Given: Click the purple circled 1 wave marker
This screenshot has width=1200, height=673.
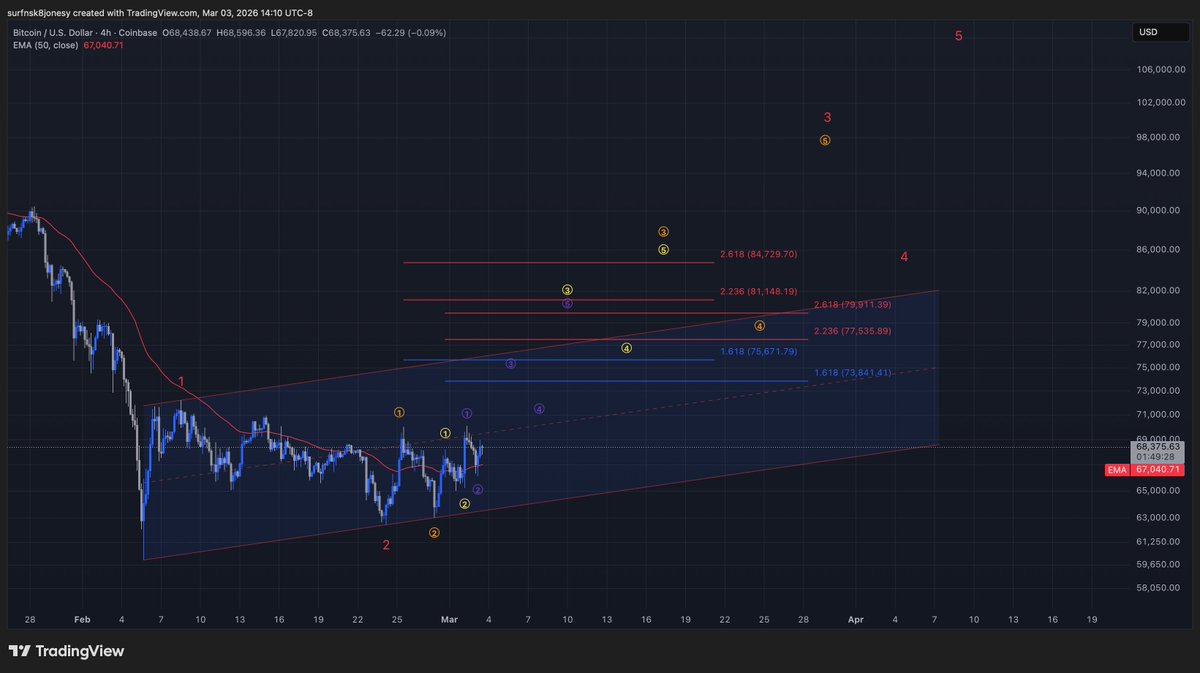Looking at the screenshot, I should tap(467, 413).
